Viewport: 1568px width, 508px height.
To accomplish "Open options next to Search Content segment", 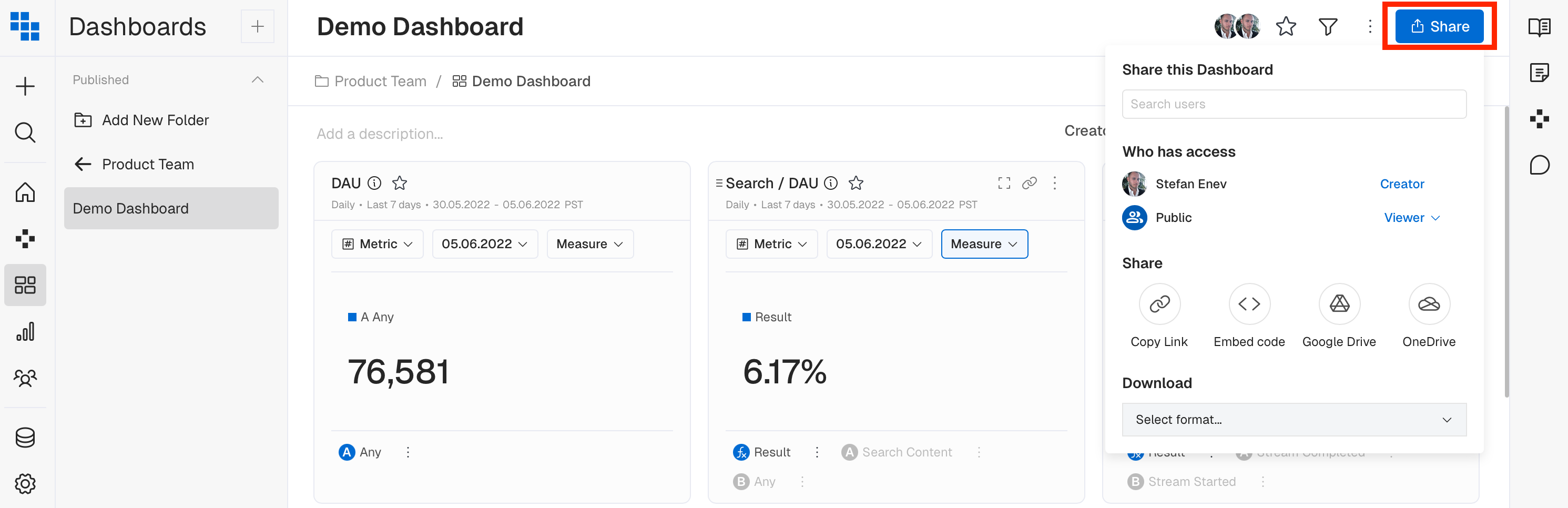I will [x=979, y=452].
